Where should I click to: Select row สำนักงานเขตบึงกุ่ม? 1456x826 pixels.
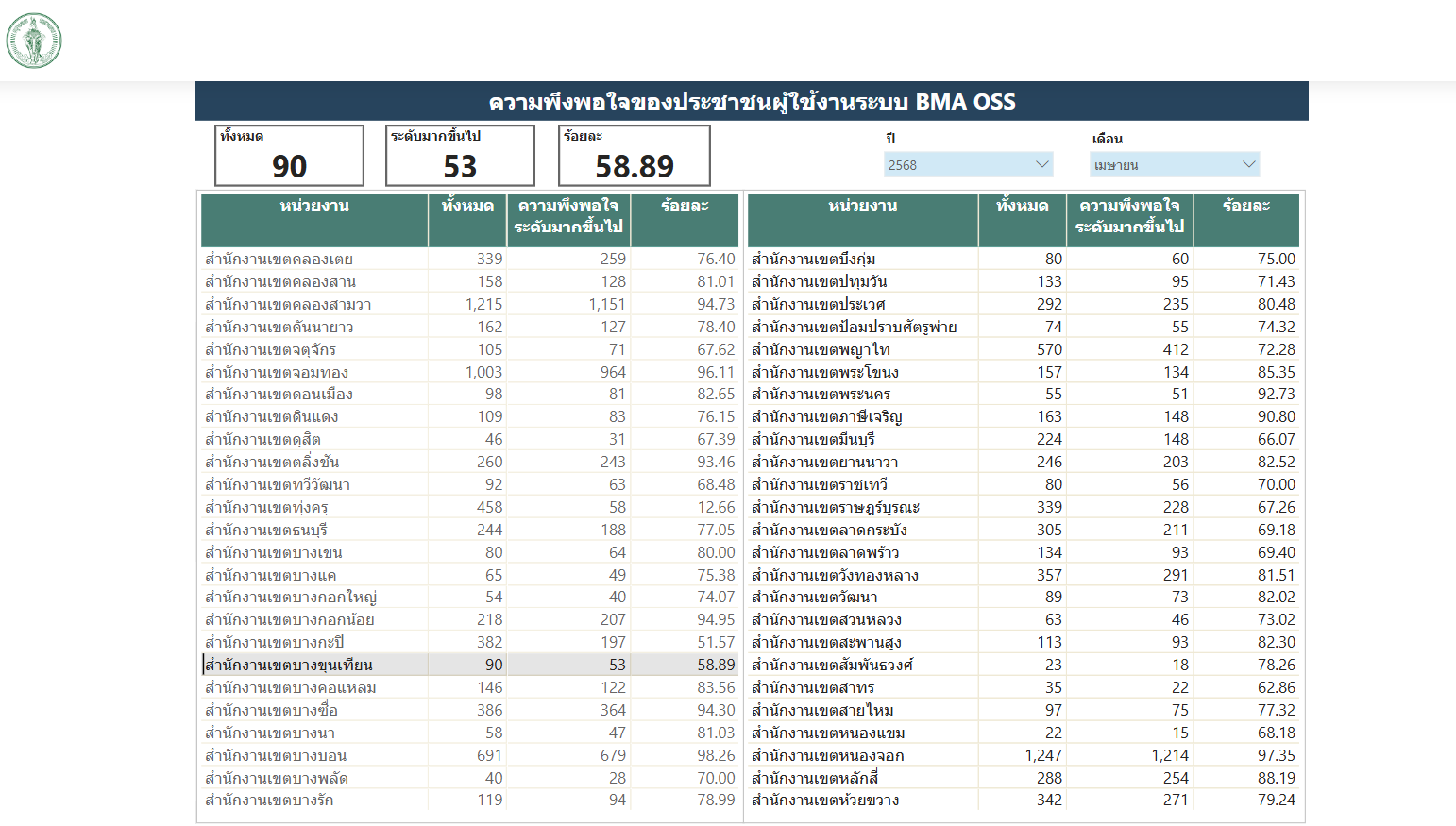coord(1024,259)
